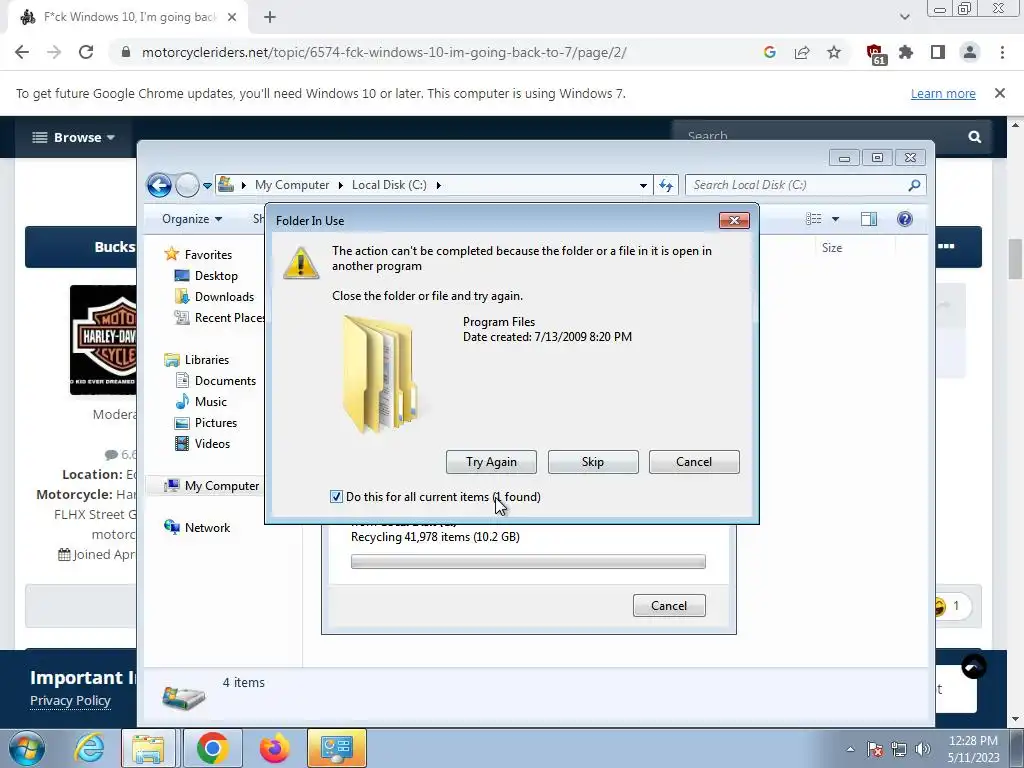The height and width of the screenshot is (768, 1024).
Task: Expand arrow after Local Disk (C:) breadcrumb
Action: [x=438, y=185]
